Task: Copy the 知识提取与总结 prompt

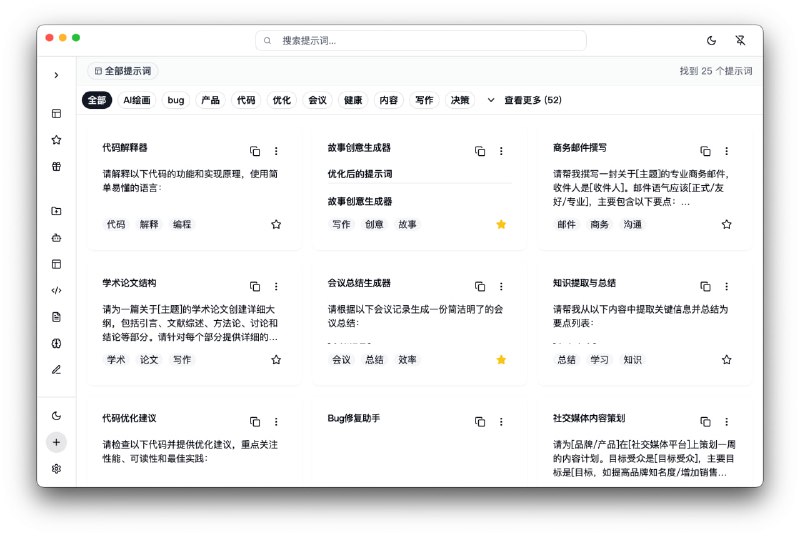Action: (x=705, y=287)
